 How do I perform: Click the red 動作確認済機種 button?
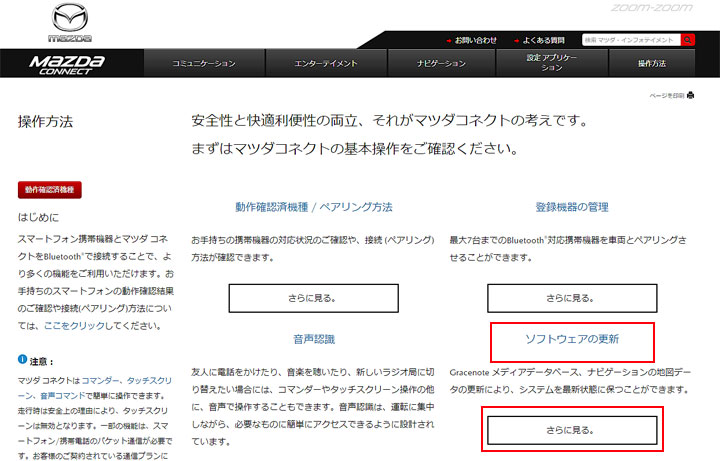coord(50,190)
